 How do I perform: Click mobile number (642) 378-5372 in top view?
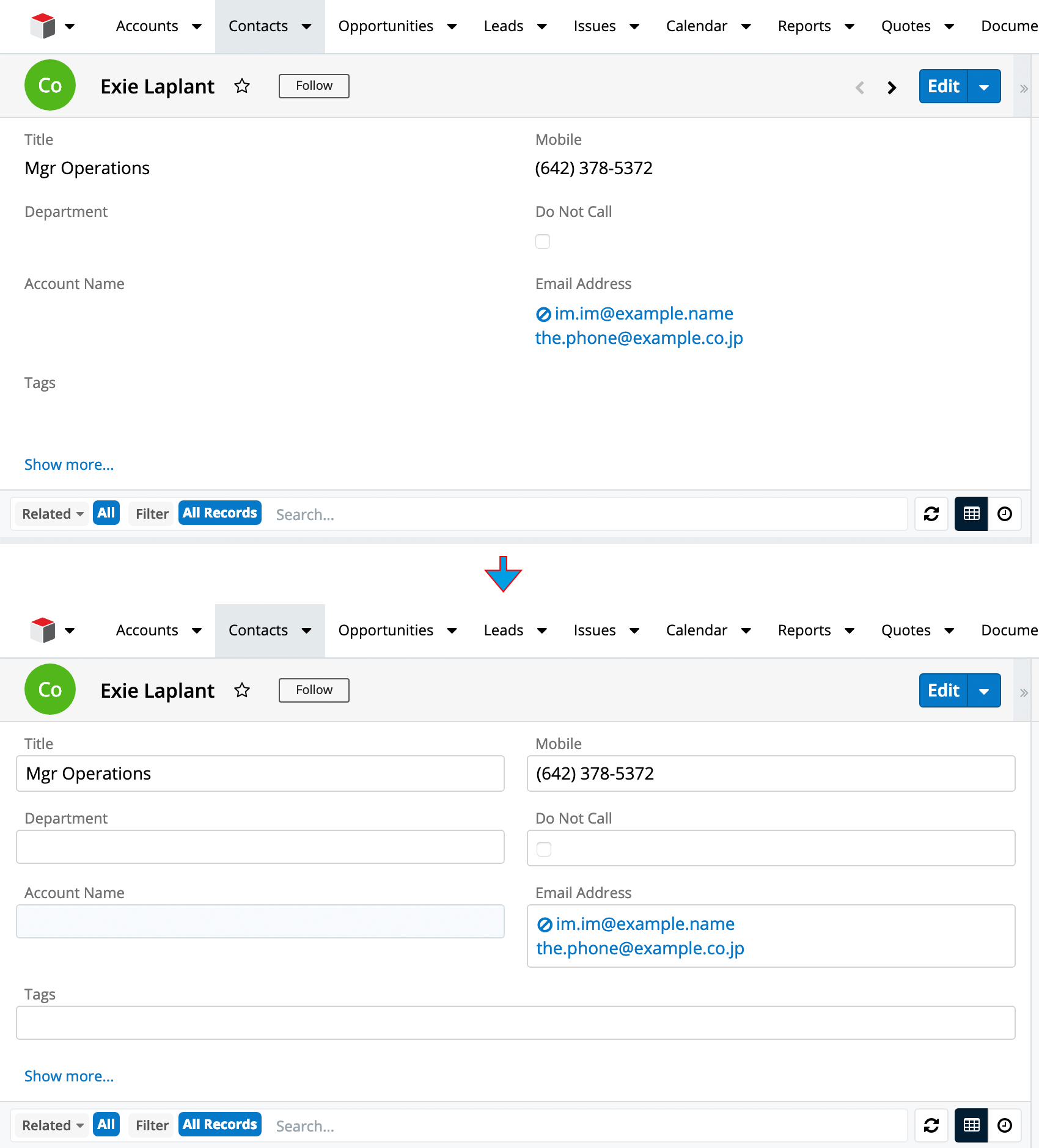click(x=594, y=169)
